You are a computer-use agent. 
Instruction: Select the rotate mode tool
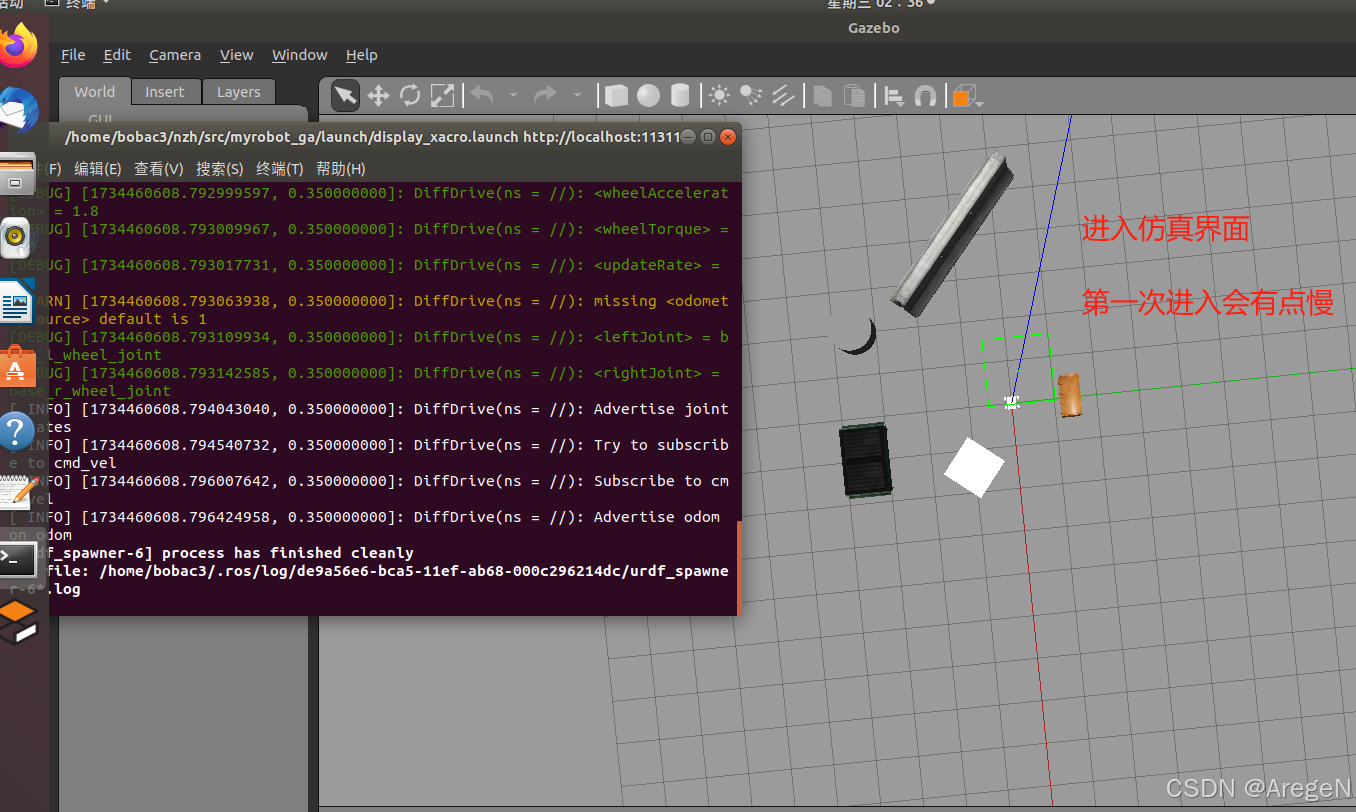tap(410, 95)
